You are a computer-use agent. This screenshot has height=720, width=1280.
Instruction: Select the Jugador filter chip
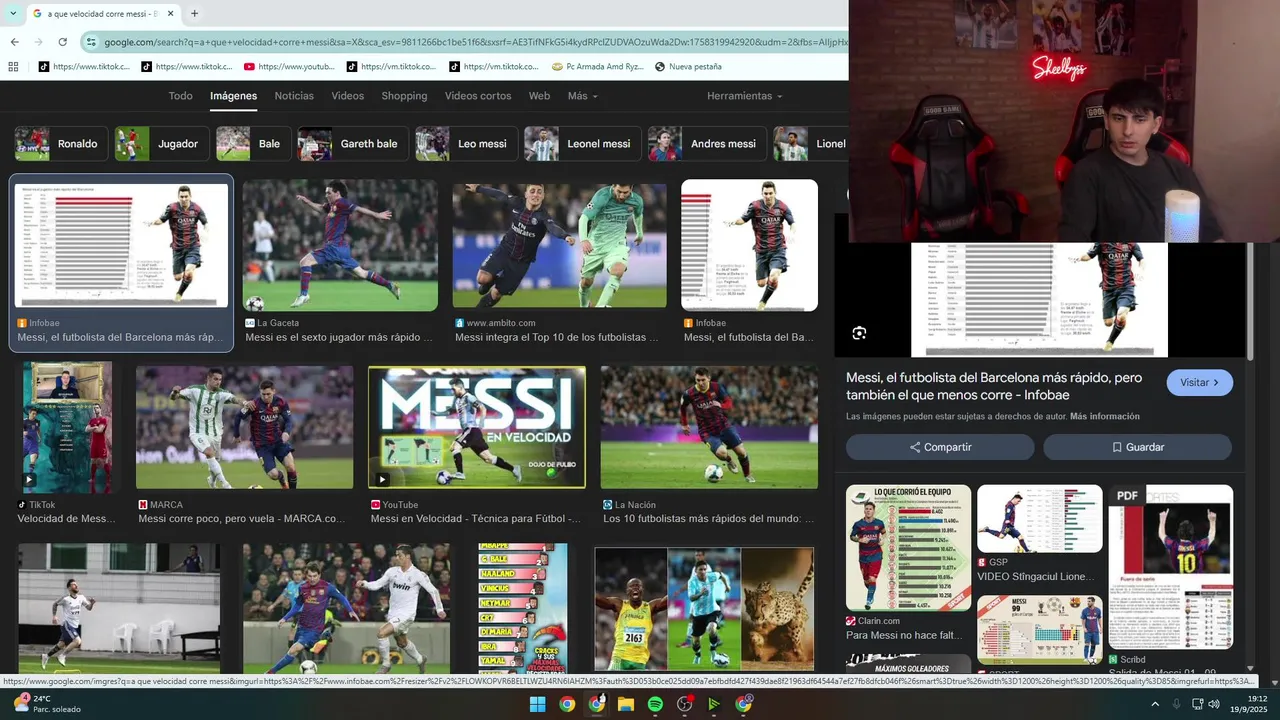[x=162, y=144]
